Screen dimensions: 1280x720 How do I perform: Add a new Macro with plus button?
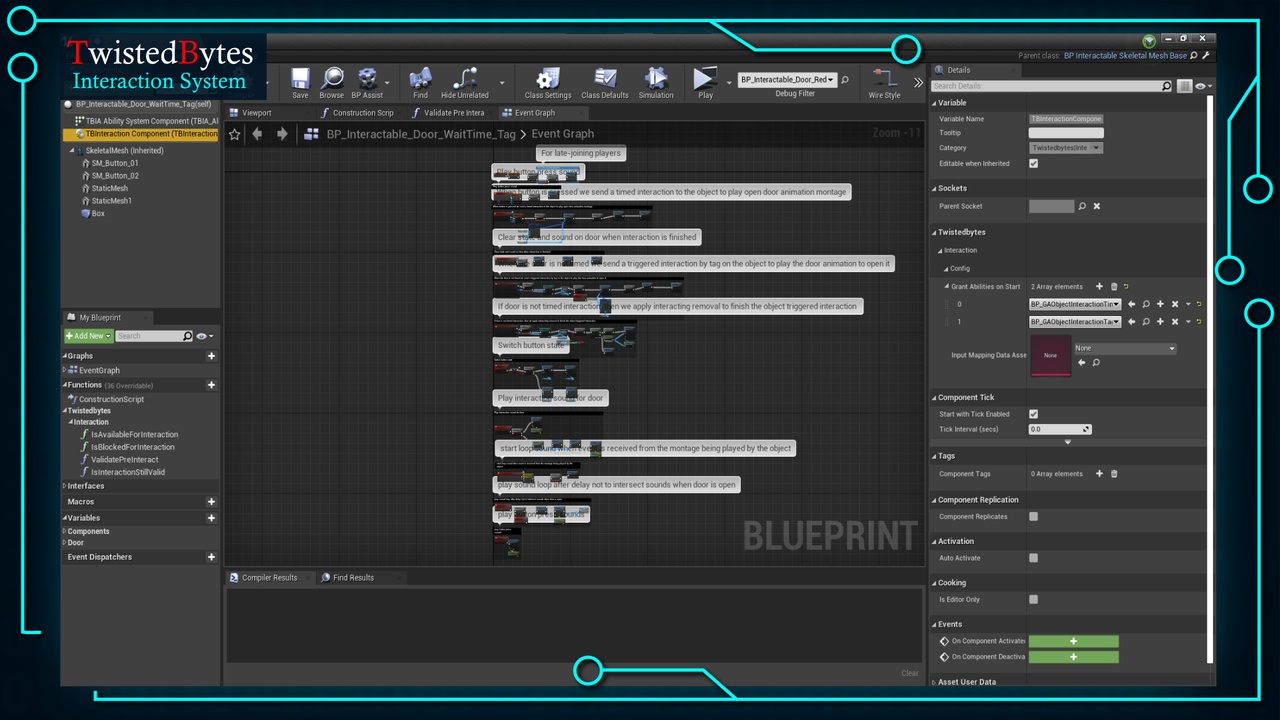pyautogui.click(x=211, y=502)
